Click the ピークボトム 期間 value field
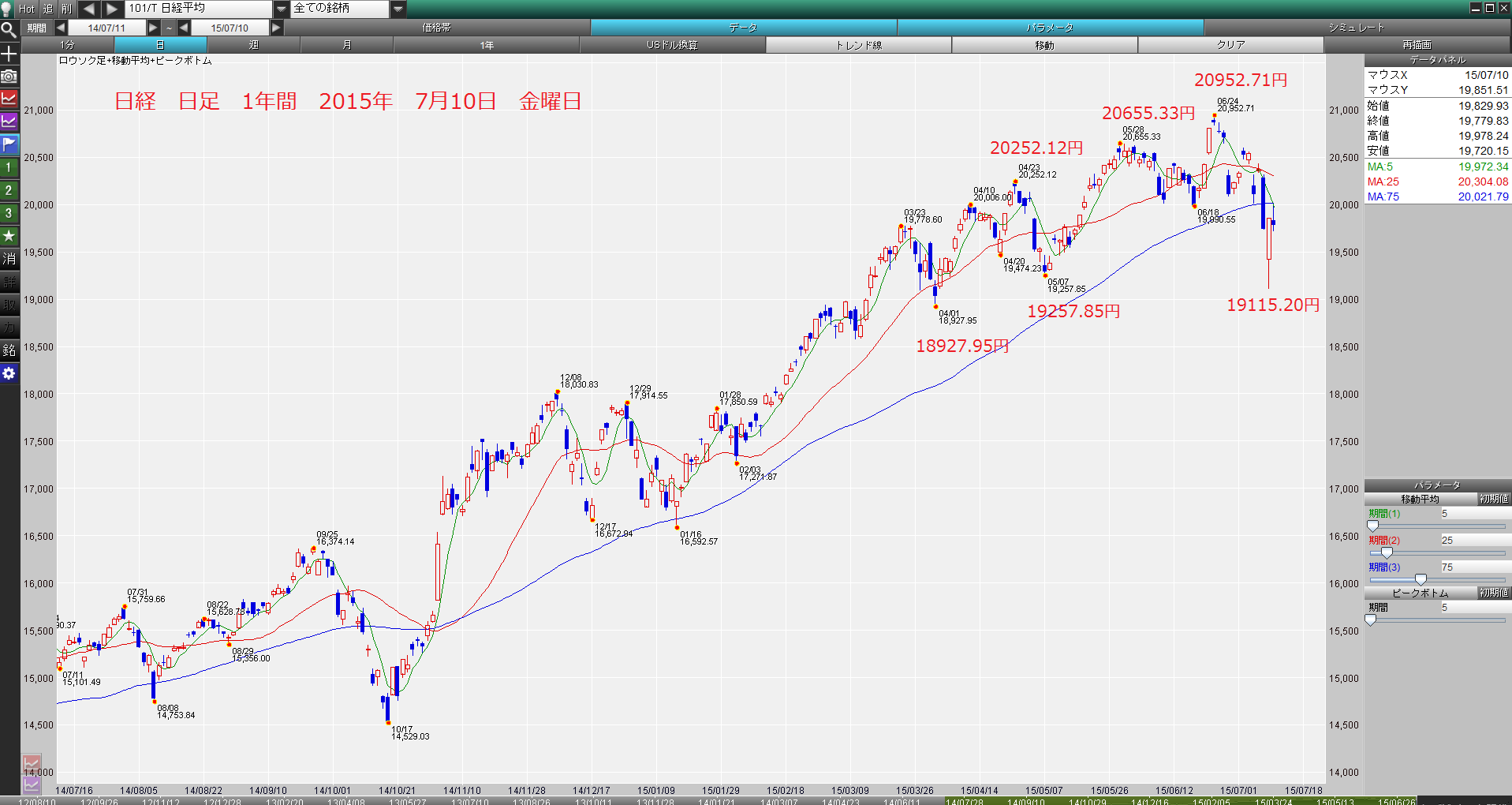The image size is (1512, 805). tap(1475, 608)
